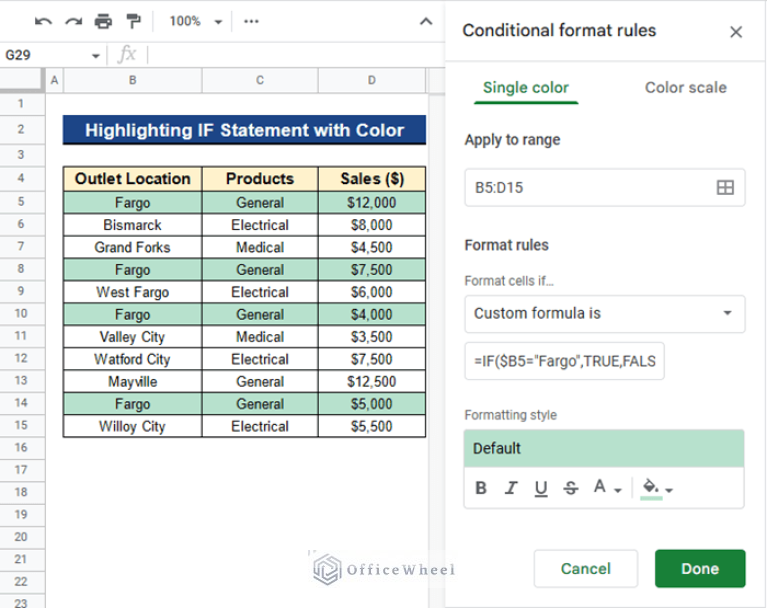Toggle Italic in formatting style
The height and width of the screenshot is (608, 767).
pos(511,488)
